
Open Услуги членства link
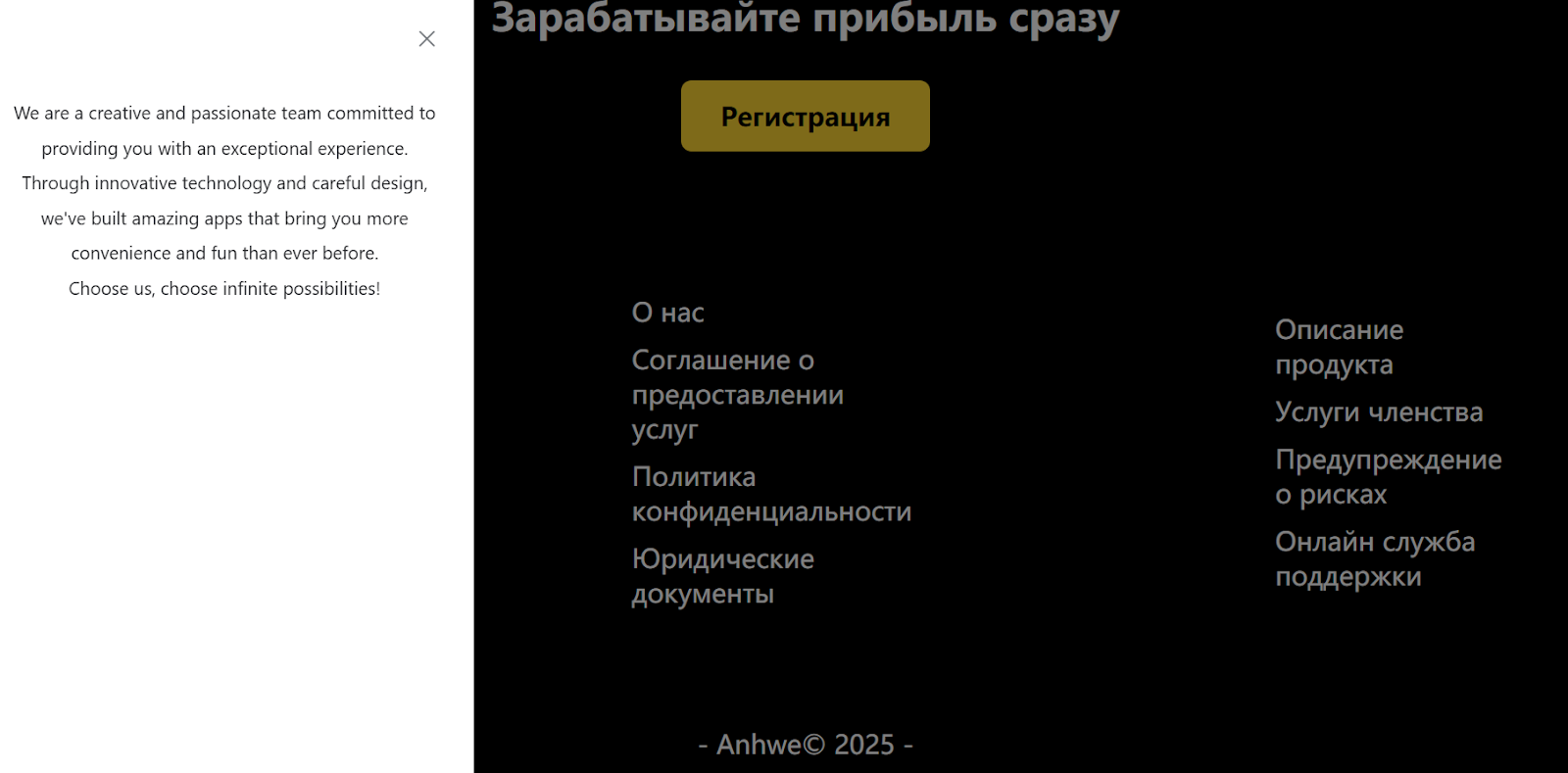[1379, 412]
